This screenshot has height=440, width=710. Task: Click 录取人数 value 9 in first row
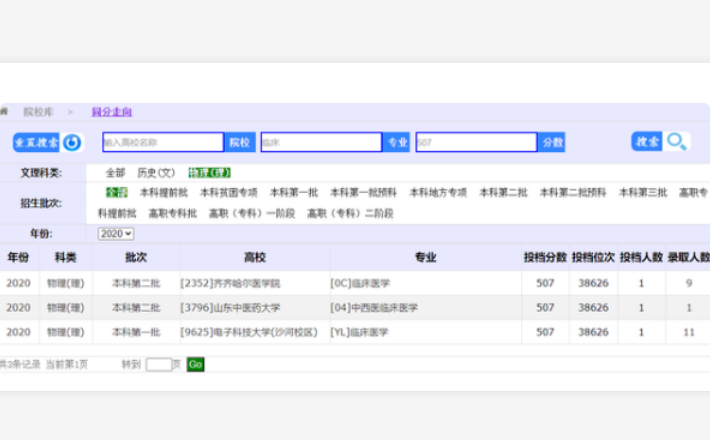point(689,283)
